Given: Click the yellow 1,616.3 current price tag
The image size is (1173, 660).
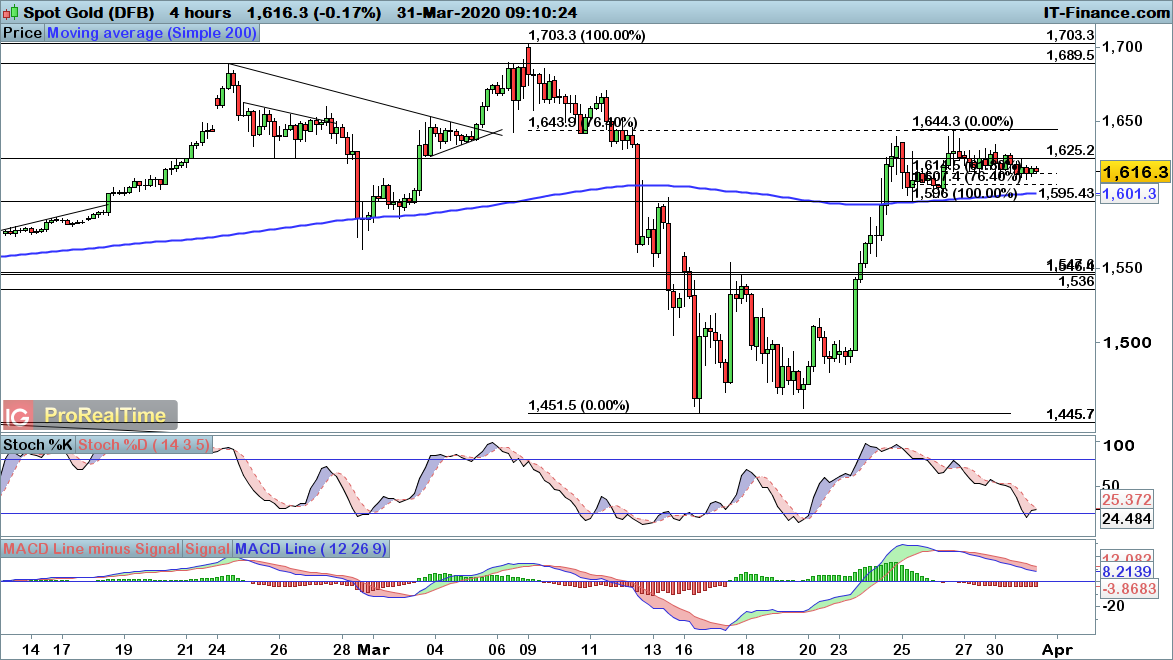Looking at the screenshot, I should pyautogui.click(x=1135, y=172).
